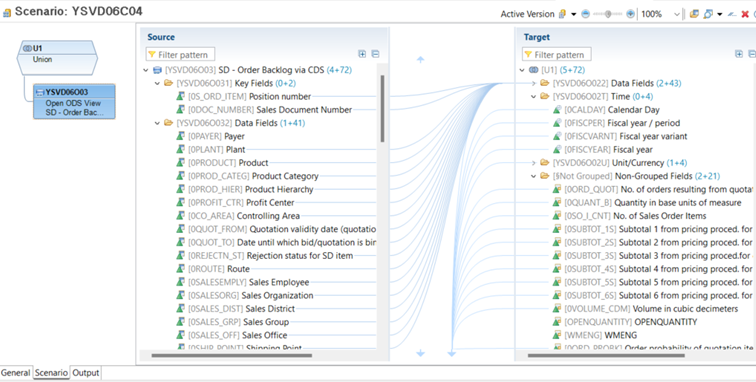Select 0PROD_HIER Product Hierarchy field
This screenshot has width=756, height=382.
click(244, 190)
